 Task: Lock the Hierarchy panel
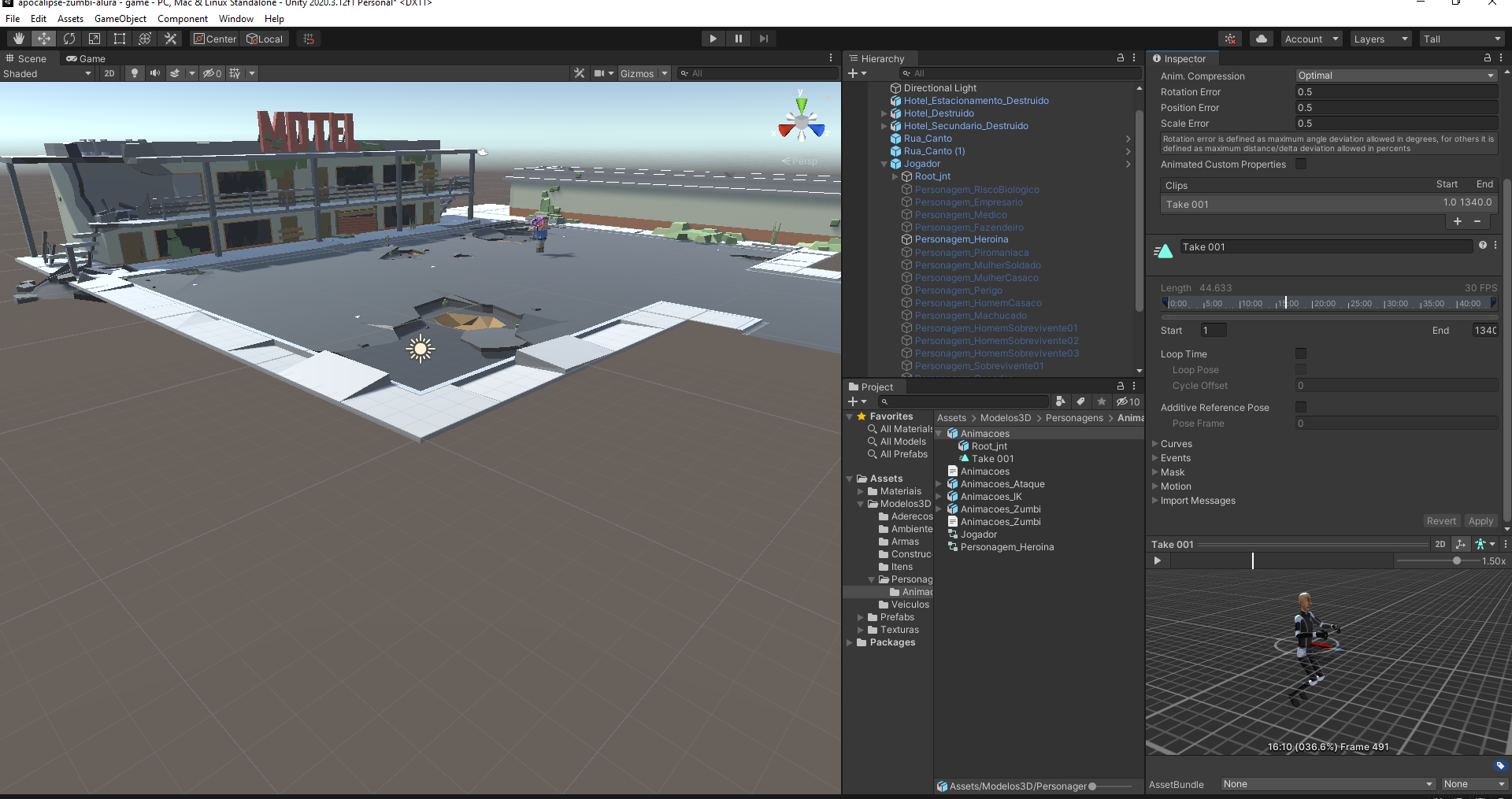(x=1120, y=58)
